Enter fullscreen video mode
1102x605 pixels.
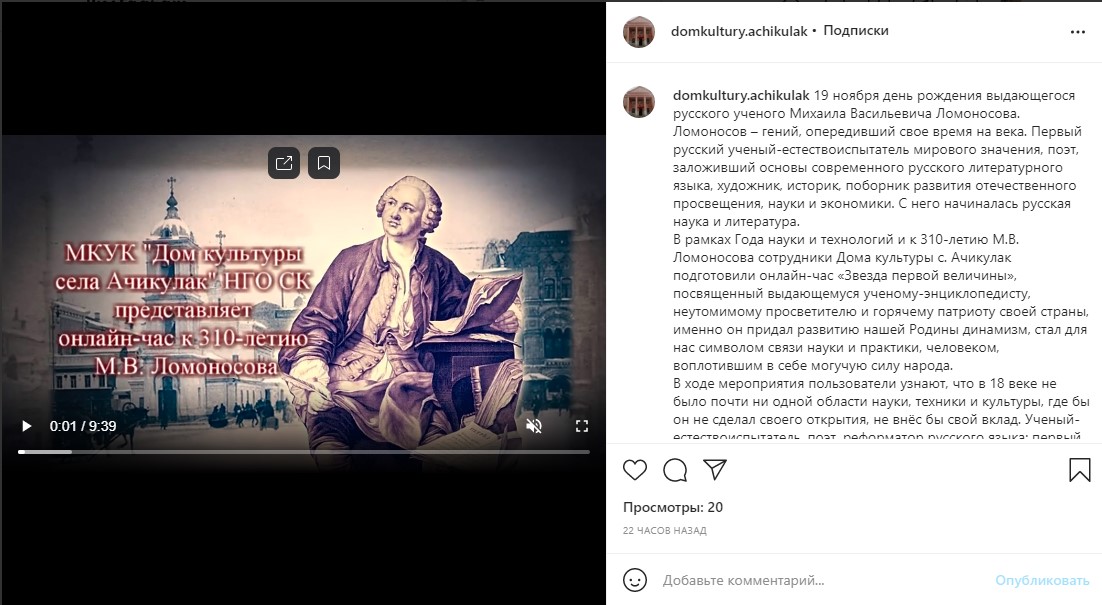coord(582,426)
